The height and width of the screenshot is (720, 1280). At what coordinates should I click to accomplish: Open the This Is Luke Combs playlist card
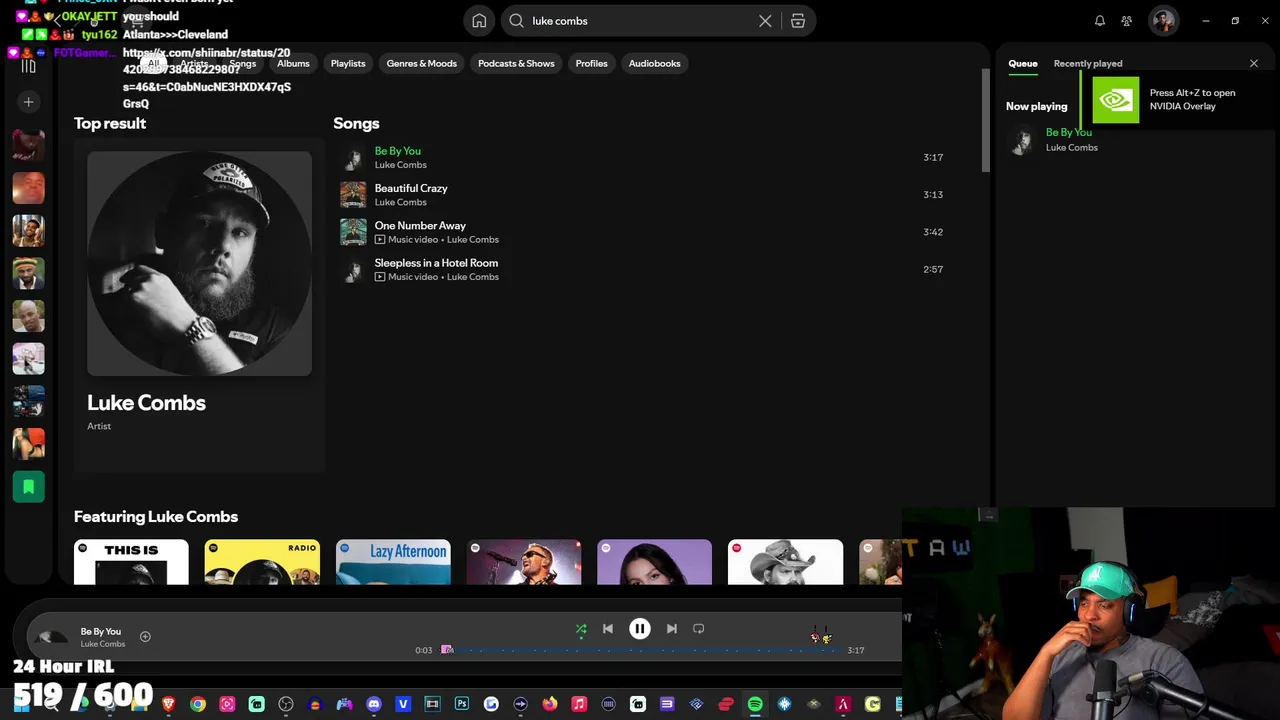(x=131, y=562)
